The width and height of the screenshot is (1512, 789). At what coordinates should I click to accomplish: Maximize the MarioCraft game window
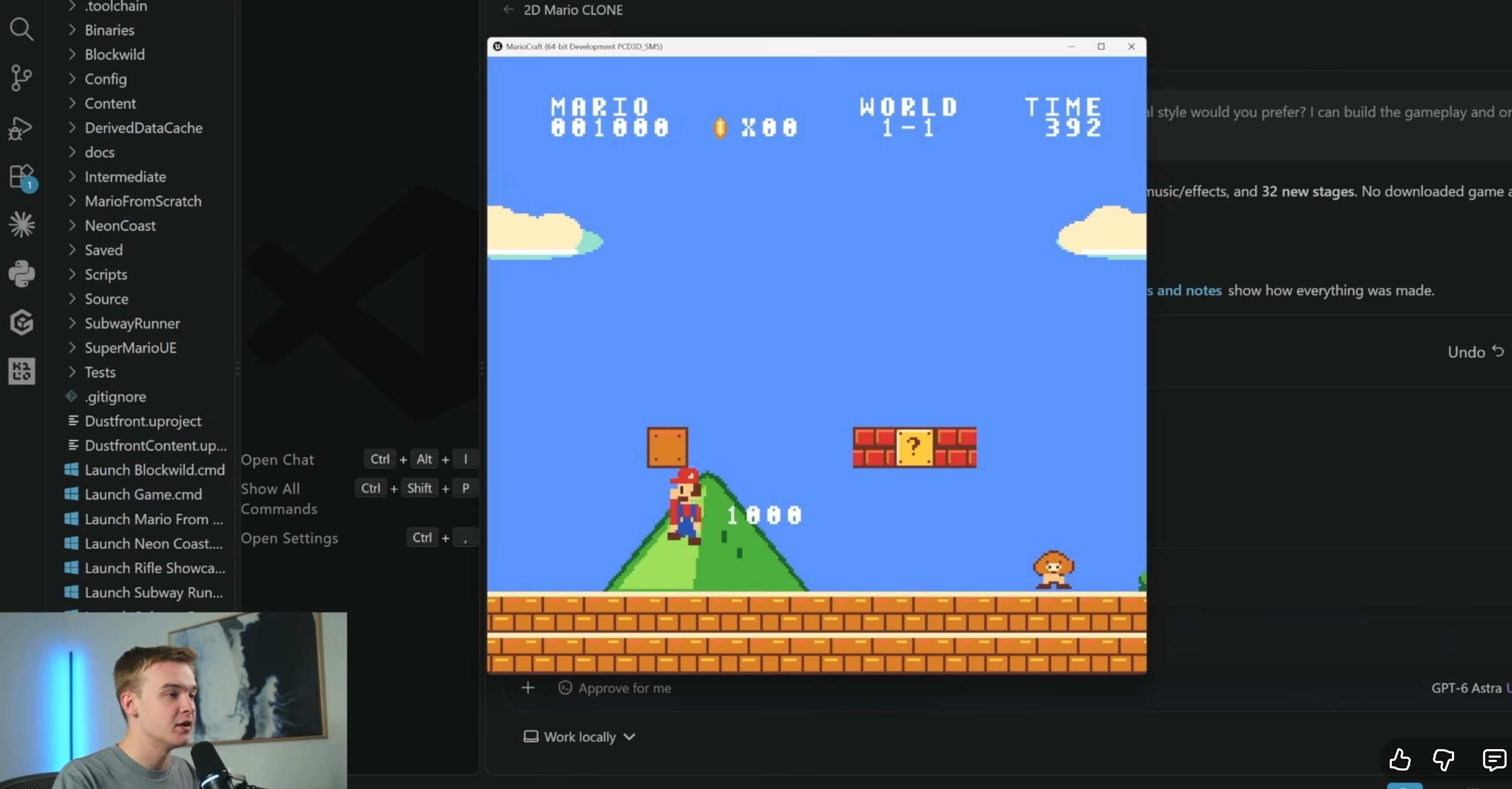click(1101, 46)
